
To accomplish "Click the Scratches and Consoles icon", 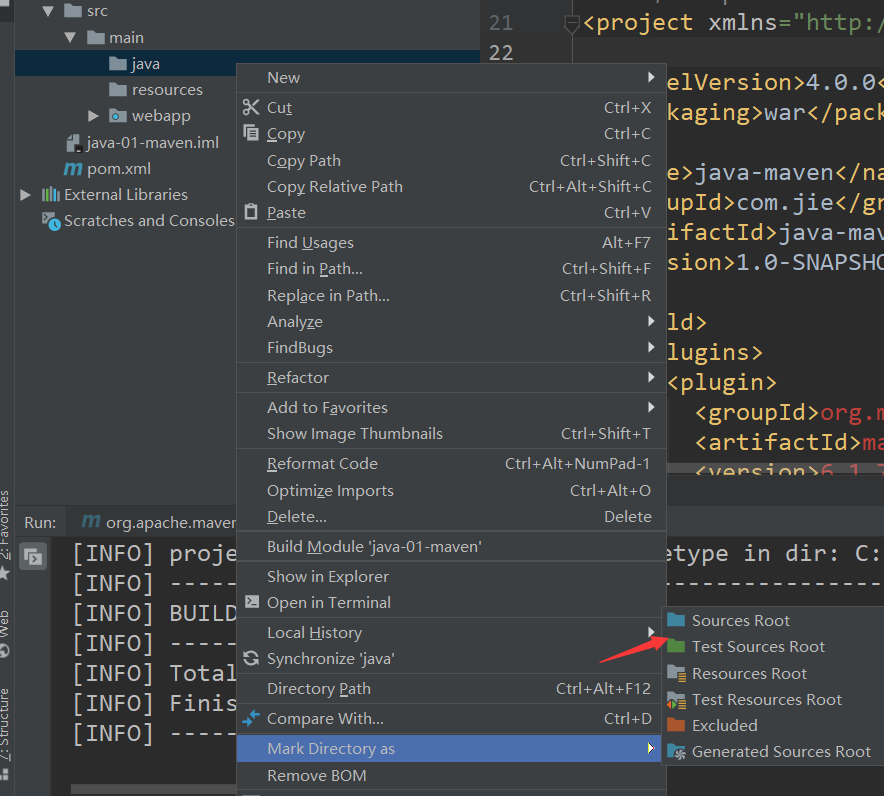I will click(51, 221).
